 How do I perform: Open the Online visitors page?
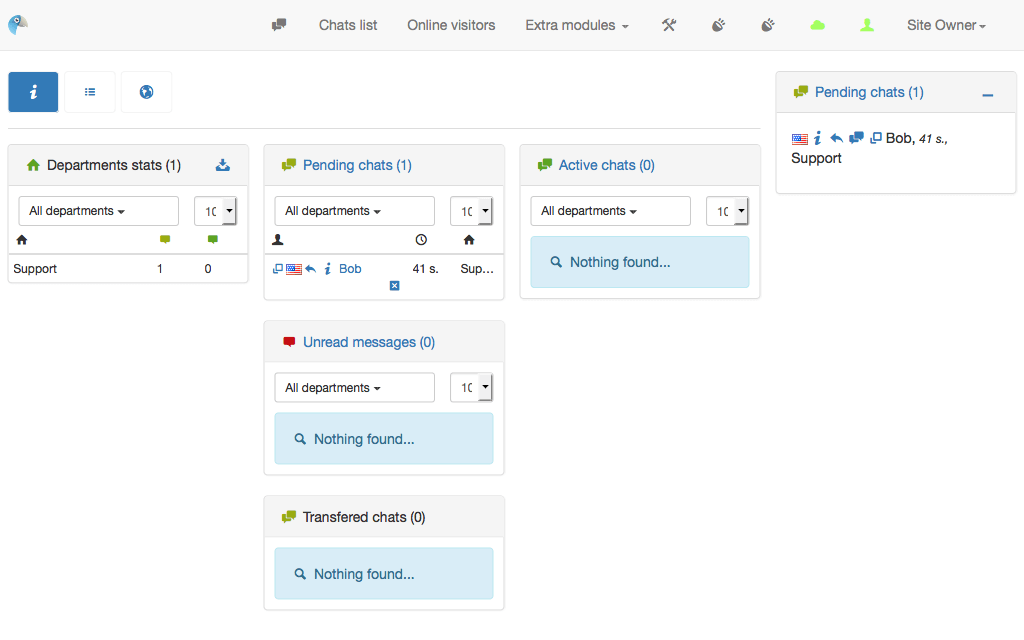click(x=451, y=25)
